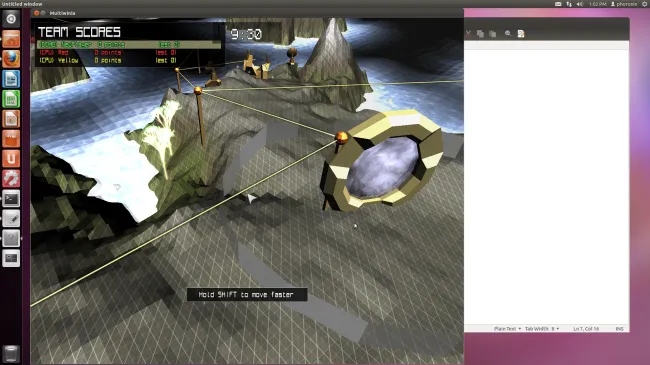650x365 pixels.
Task: Open the Terminal launcher icon
Action: (x=11, y=199)
